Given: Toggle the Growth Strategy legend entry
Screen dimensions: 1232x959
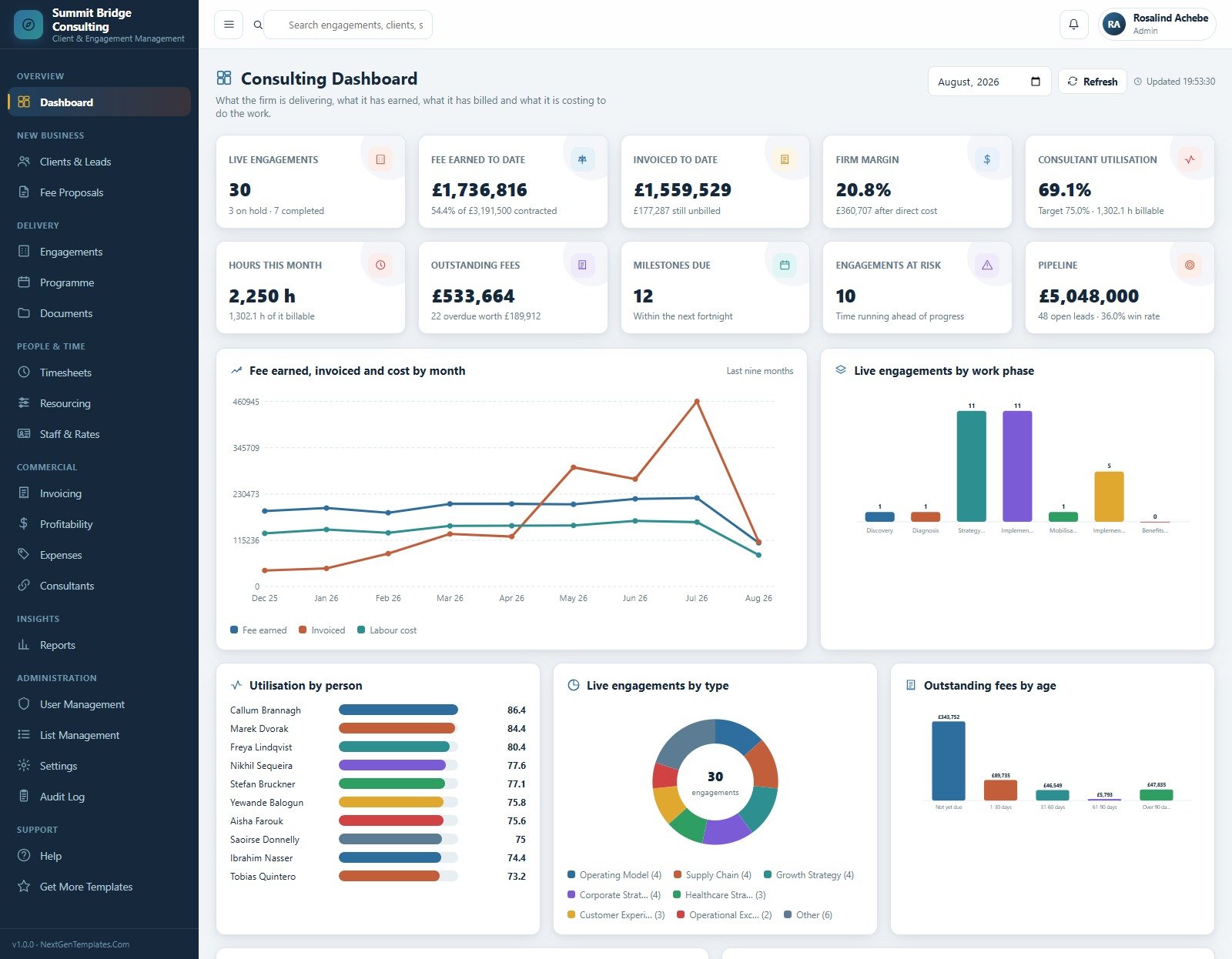Looking at the screenshot, I should 808,875.
